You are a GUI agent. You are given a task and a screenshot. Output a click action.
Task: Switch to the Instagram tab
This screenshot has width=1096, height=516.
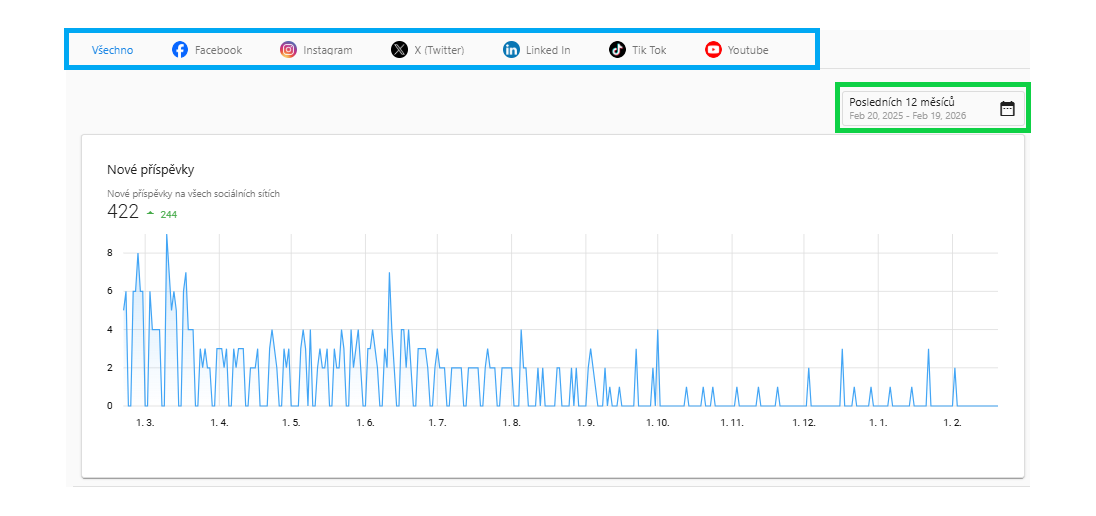point(316,50)
